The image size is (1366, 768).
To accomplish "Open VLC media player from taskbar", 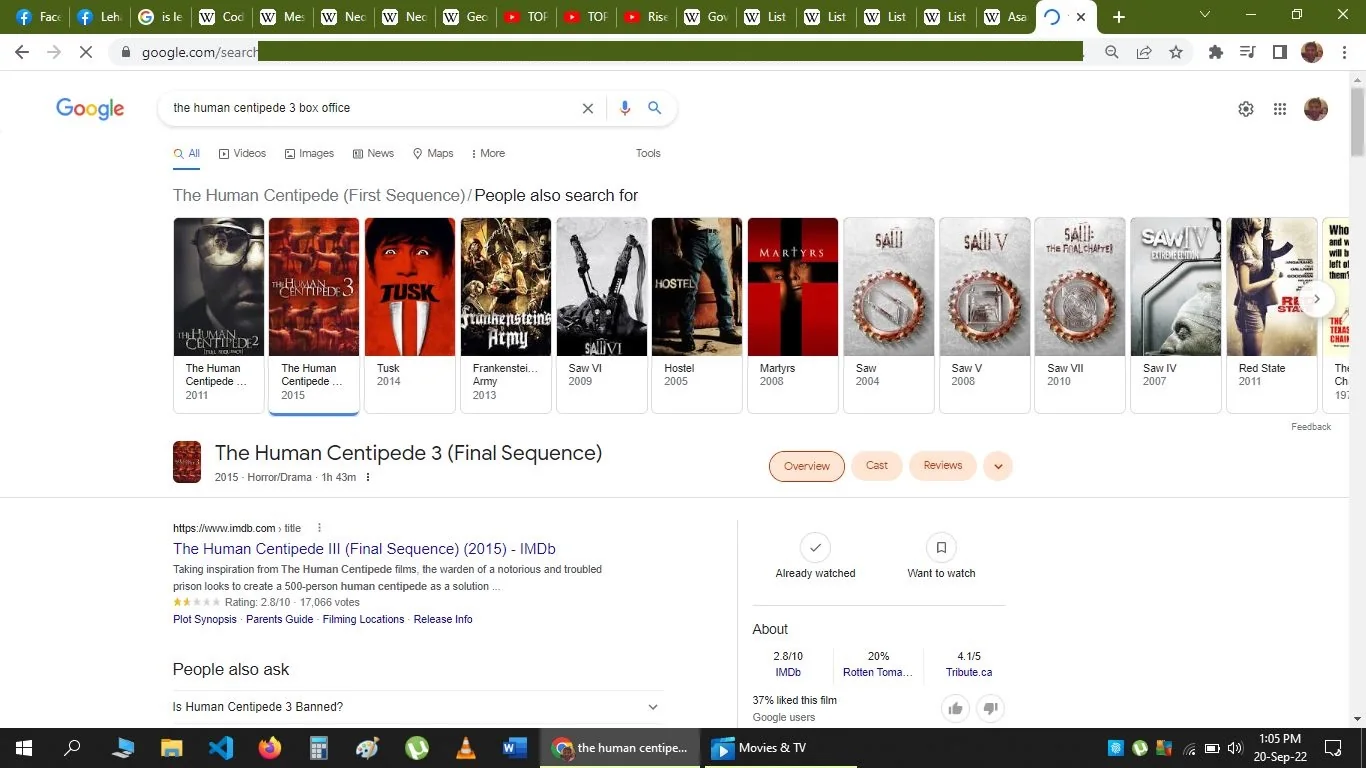I will (x=466, y=748).
